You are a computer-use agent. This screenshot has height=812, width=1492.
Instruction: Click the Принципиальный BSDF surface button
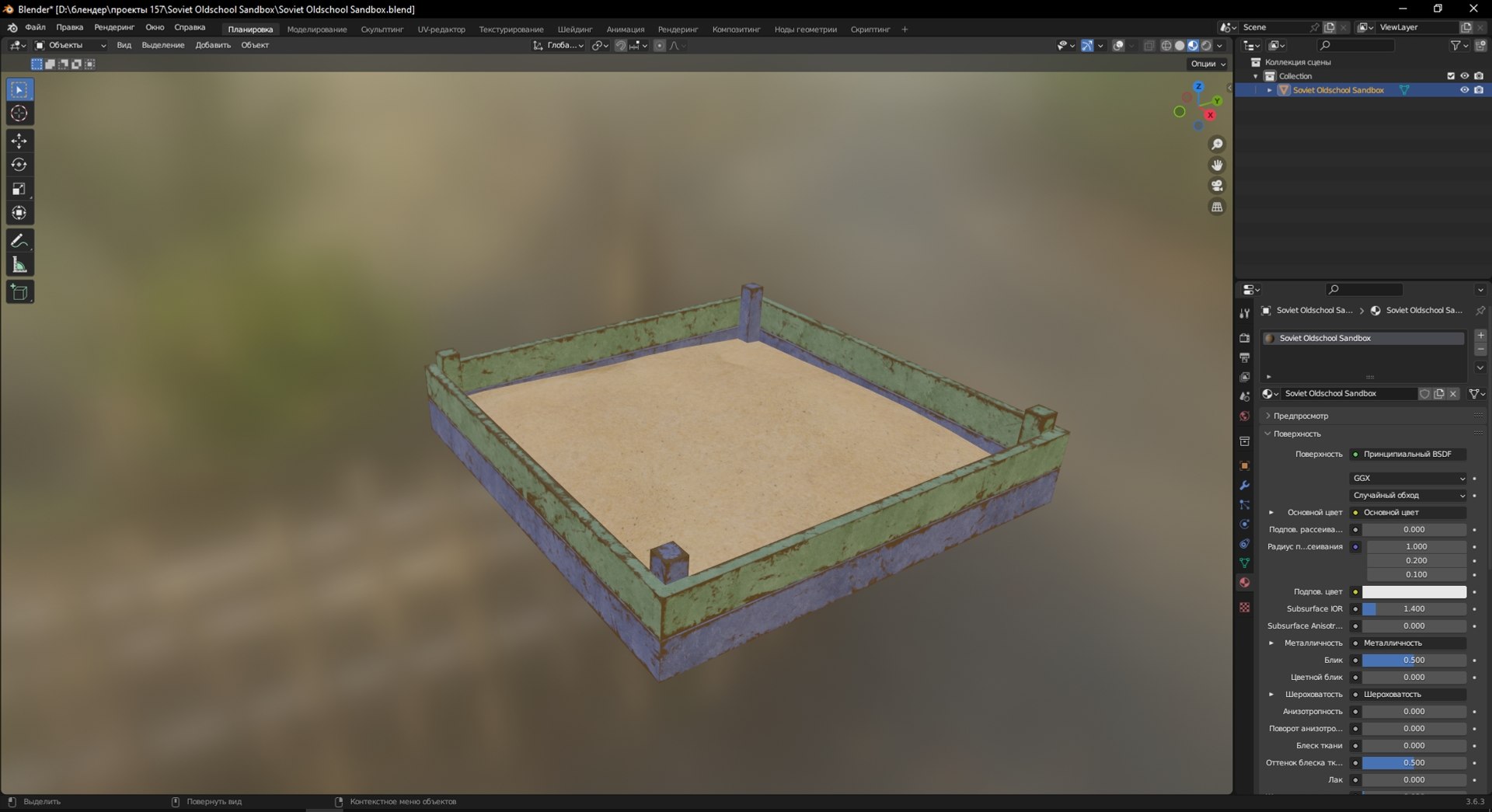pos(1408,455)
